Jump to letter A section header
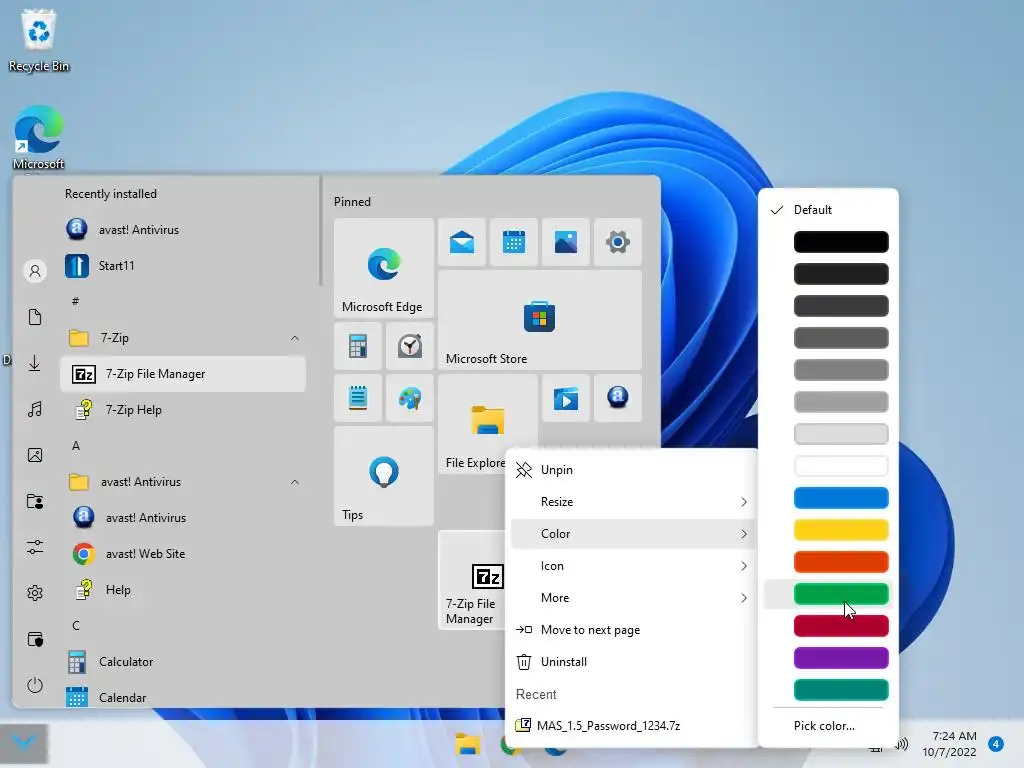The height and width of the screenshot is (768, 1024). pyautogui.click(x=76, y=446)
